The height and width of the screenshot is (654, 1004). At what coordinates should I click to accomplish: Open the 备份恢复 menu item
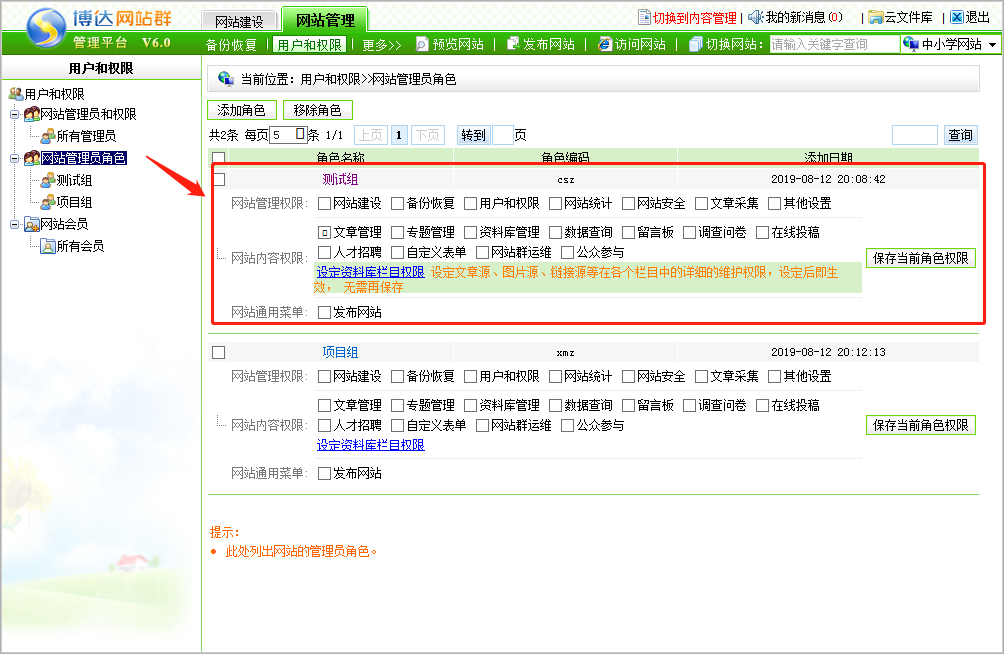(x=231, y=45)
